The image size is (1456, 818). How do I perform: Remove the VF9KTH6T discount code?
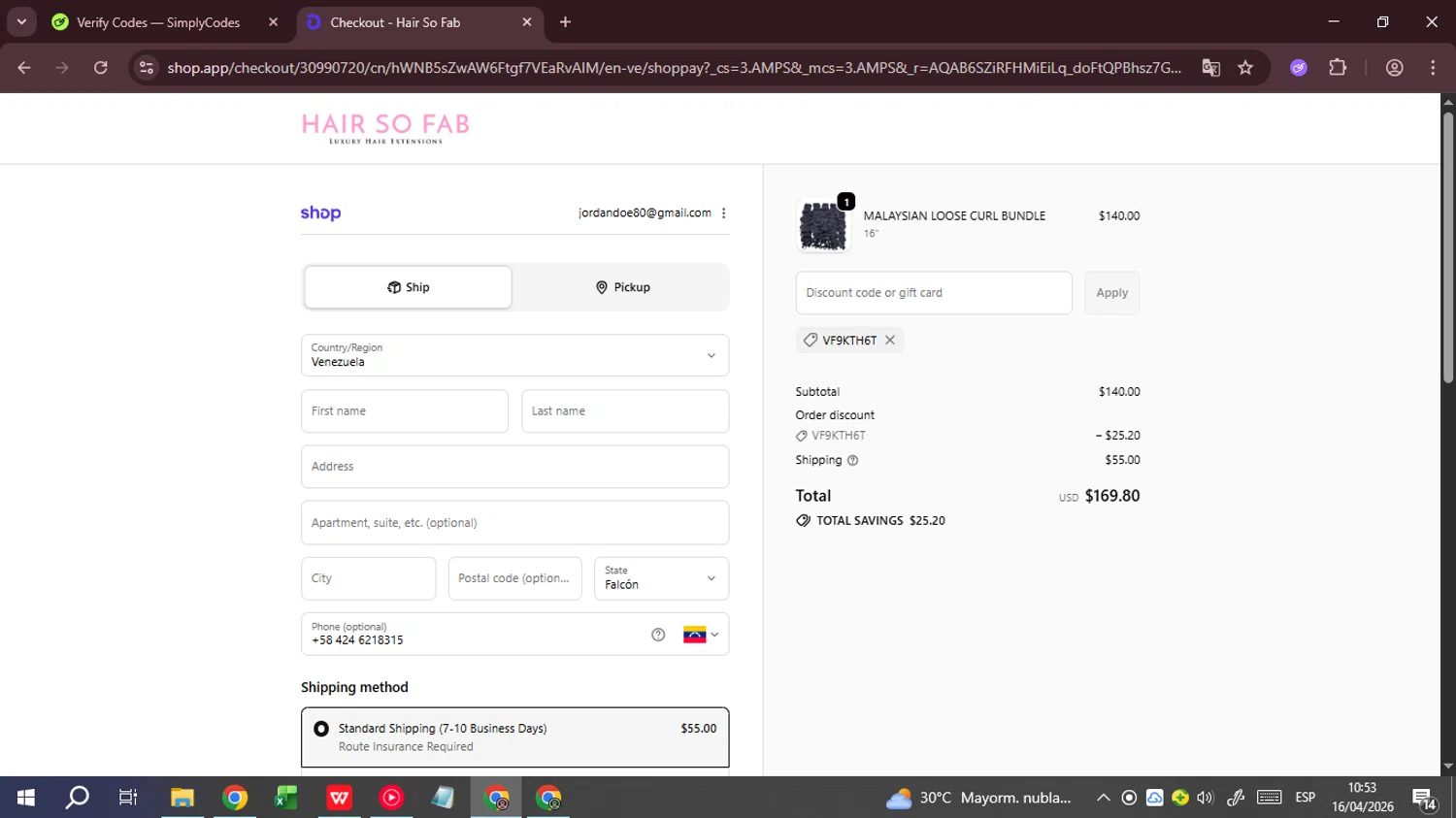890,341
